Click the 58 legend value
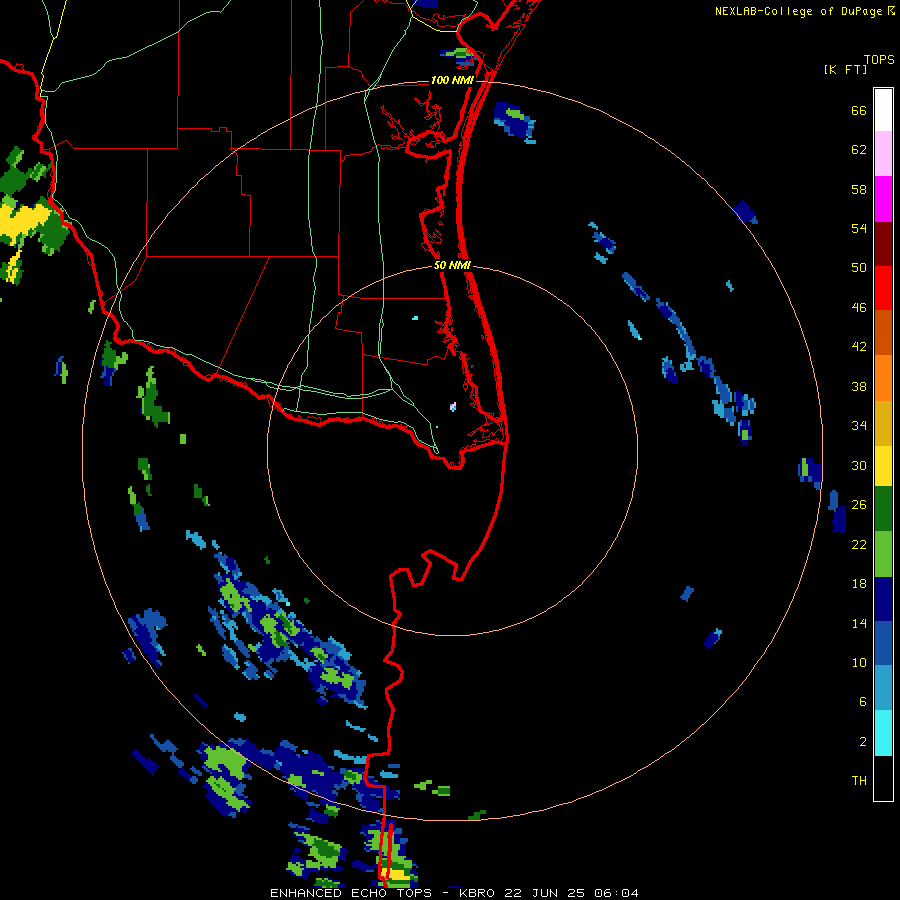The image size is (900, 900). 859,189
